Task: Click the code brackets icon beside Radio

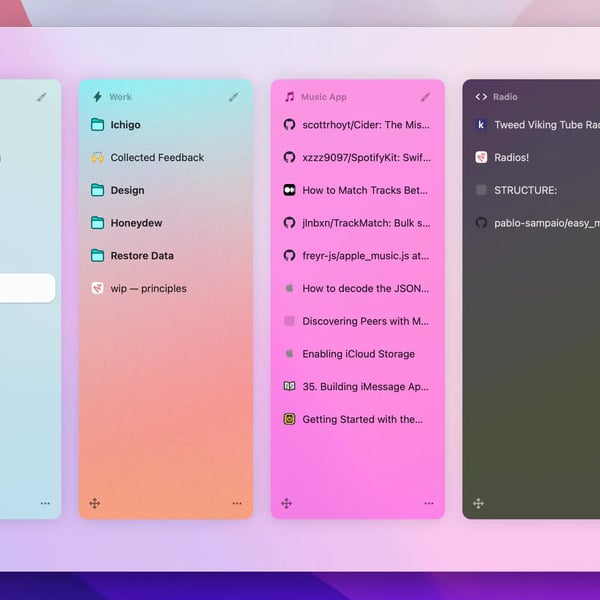Action: click(481, 97)
